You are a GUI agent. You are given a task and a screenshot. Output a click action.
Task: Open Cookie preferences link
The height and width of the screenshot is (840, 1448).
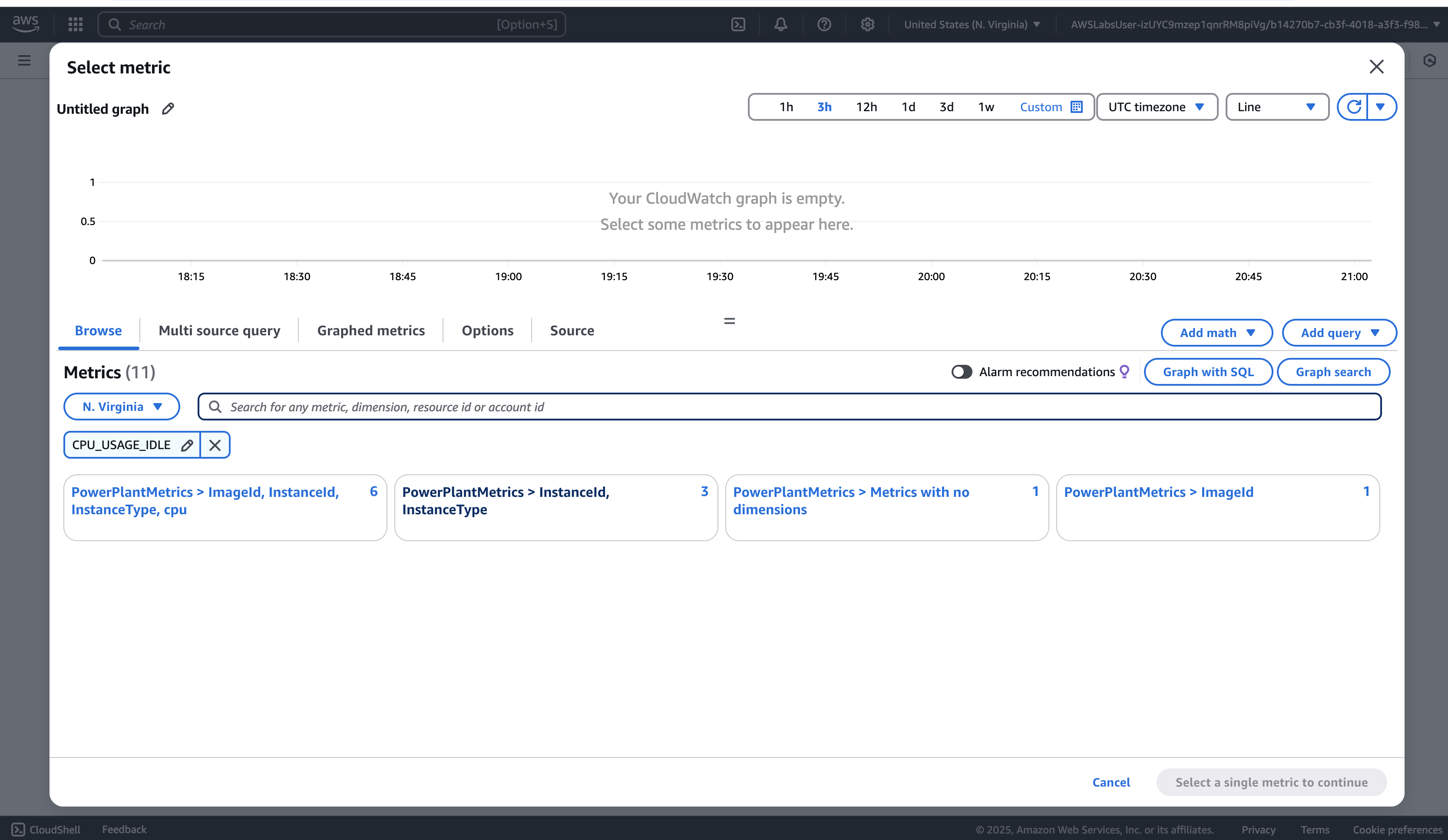pos(1397,830)
